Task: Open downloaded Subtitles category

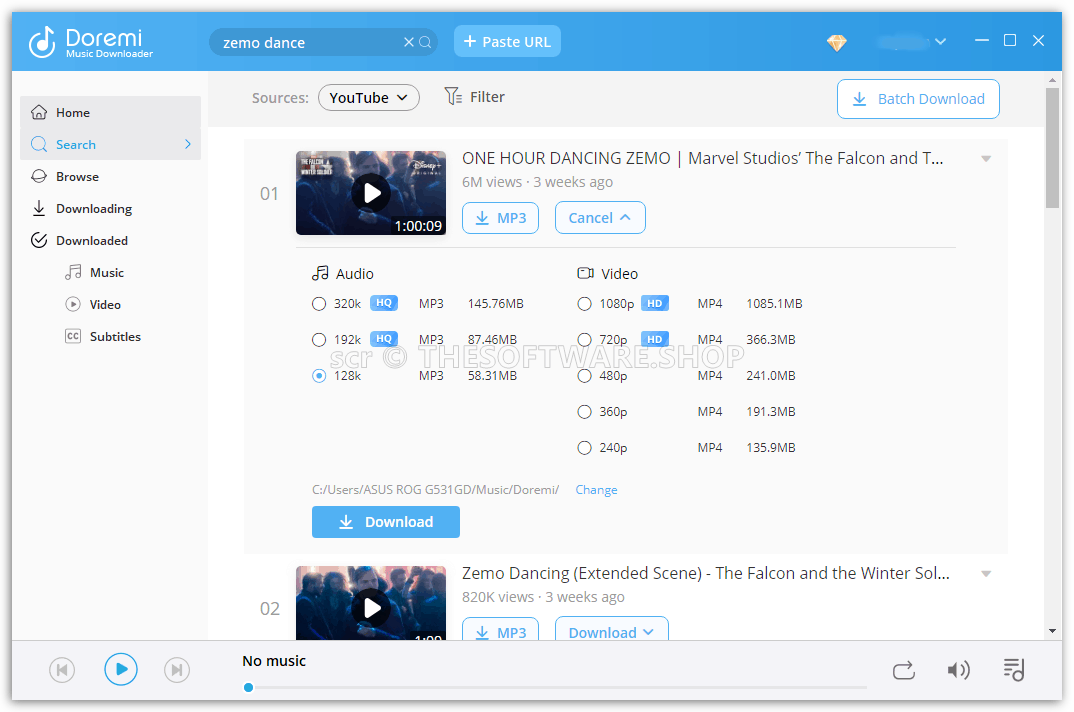Action: click(x=103, y=336)
